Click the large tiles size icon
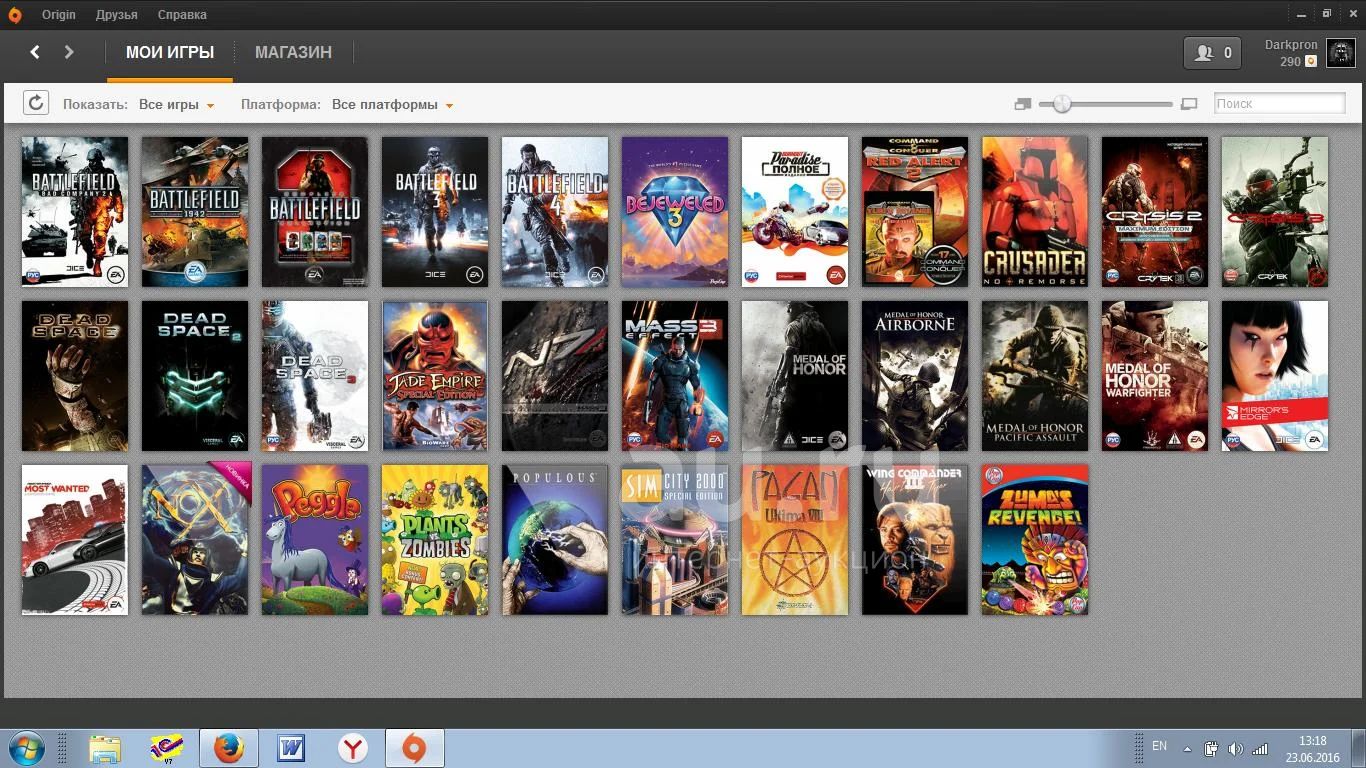 (x=1189, y=104)
